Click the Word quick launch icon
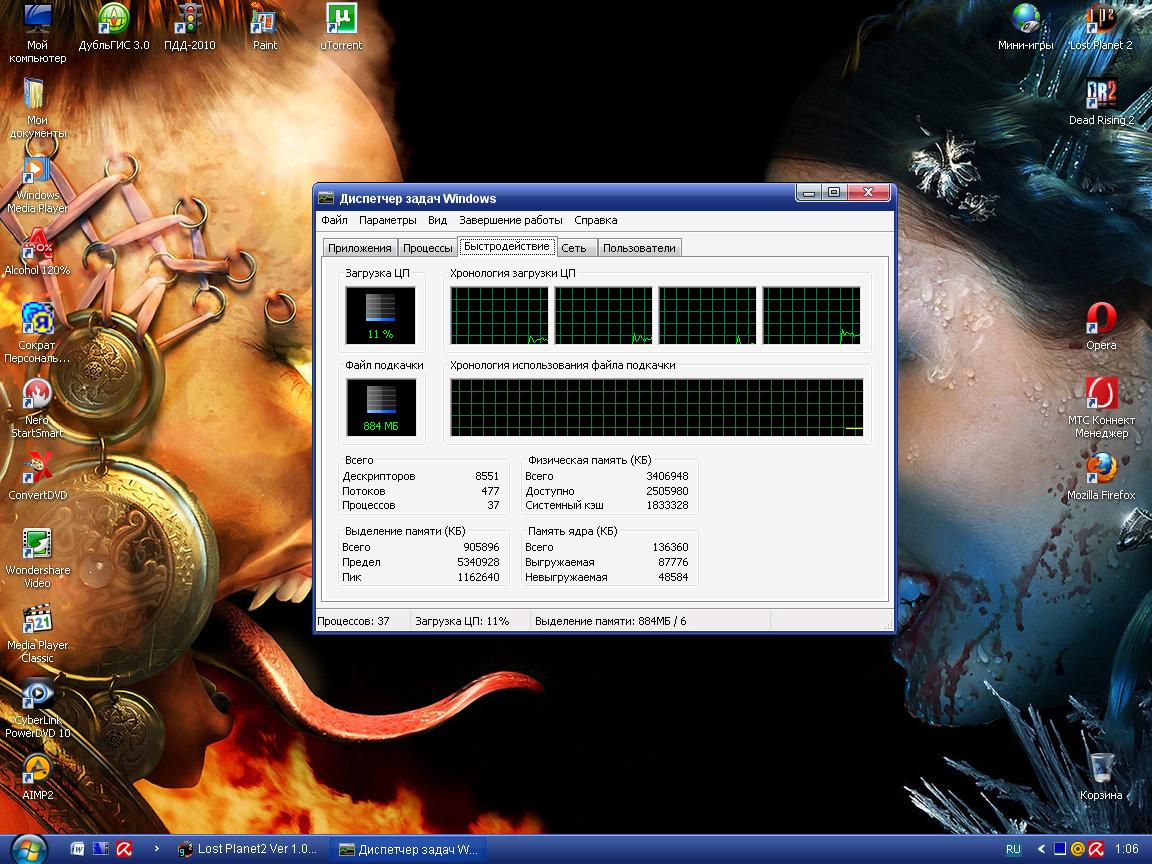Image resolution: width=1152 pixels, height=864 pixels. click(x=77, y=849)
